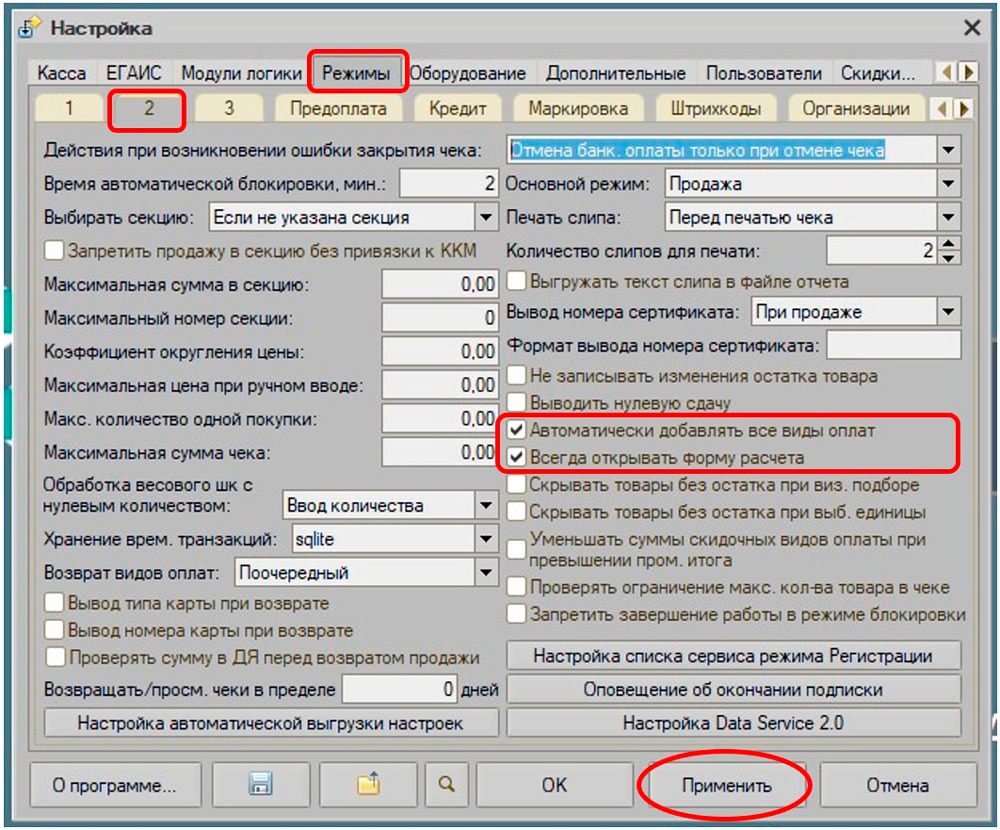Click the Максимальная сумма чека field
The width and height of the screenshot is (1000, 830).
pos(440,453)
